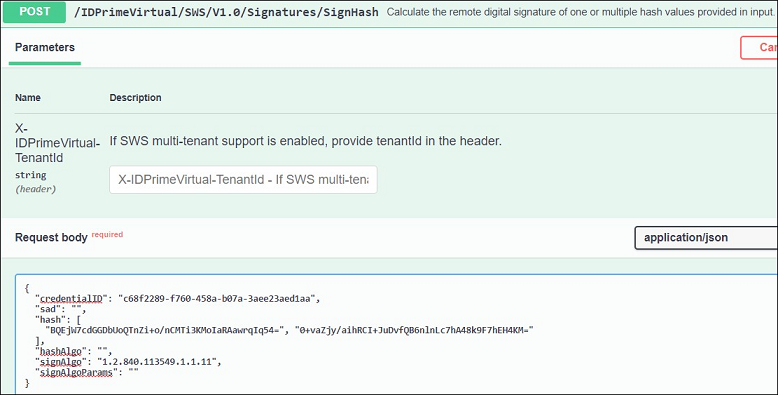Open the application/json content type dropdown
The width and height of the screenshot is (778, 395).
(x=706, y=238)
